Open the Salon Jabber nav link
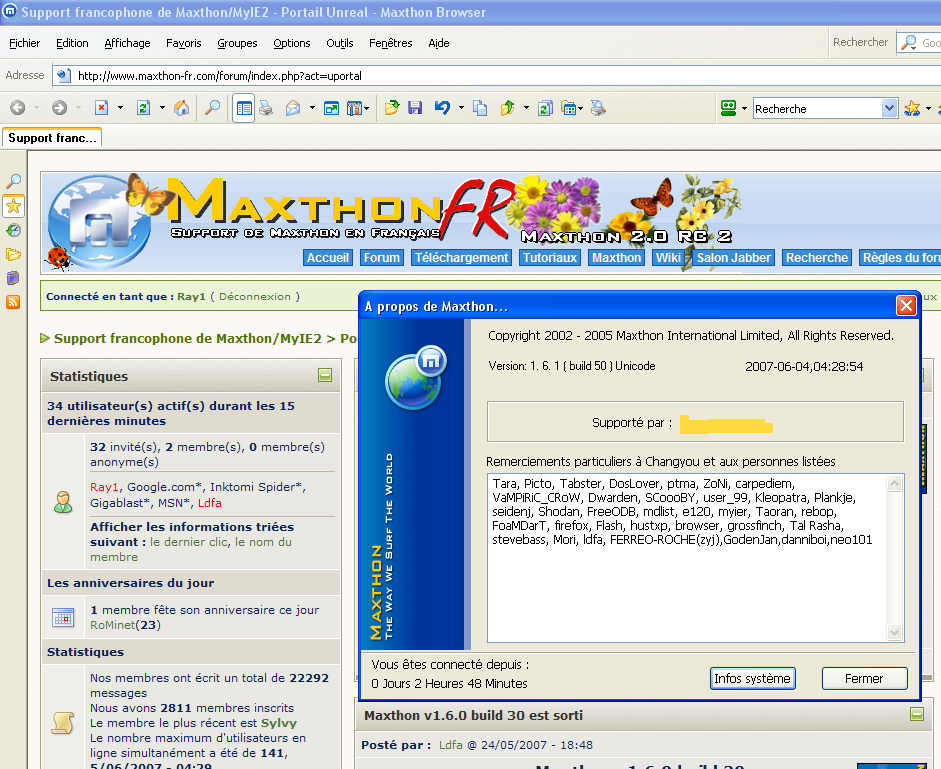The width and height of the screenshot is (941, 769). point(733,258)
